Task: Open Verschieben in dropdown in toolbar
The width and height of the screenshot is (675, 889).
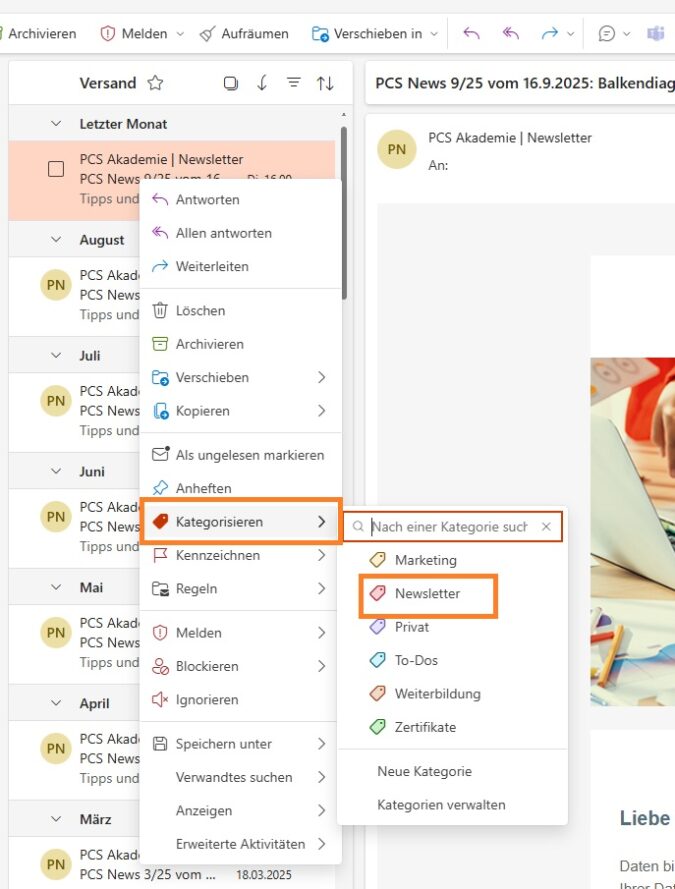Action: (434, 33)
